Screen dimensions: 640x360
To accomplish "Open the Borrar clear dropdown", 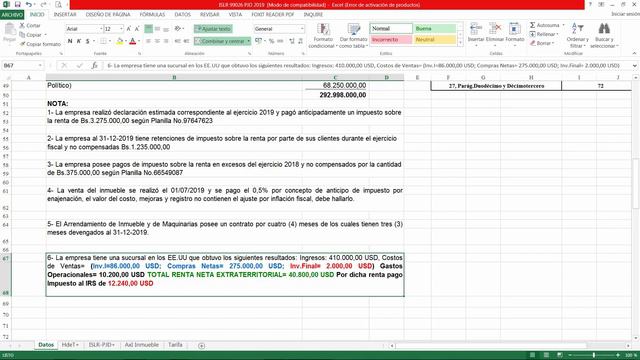I will pyautogui.click(x=543, y=43).
